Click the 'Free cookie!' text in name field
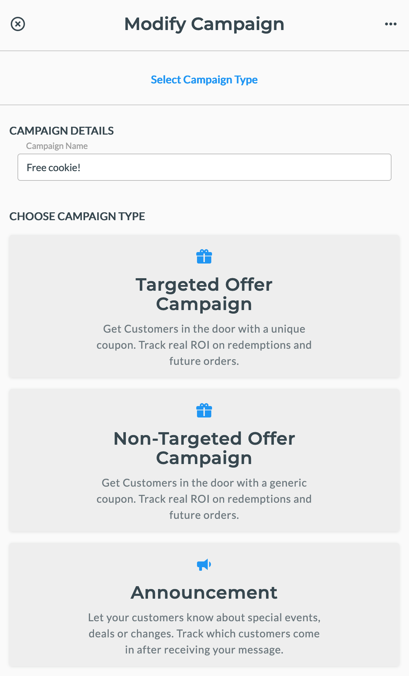The width and height of the screenshot is (409, 676). pos(53,168)
